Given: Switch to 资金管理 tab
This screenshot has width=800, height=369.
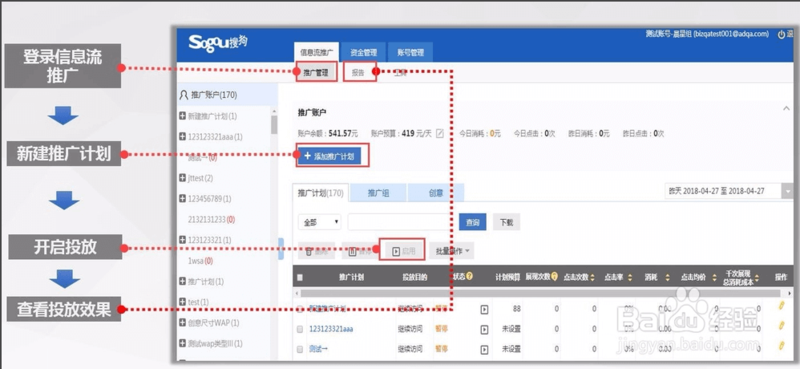Looking at the screenshot, I should [363, 52].
